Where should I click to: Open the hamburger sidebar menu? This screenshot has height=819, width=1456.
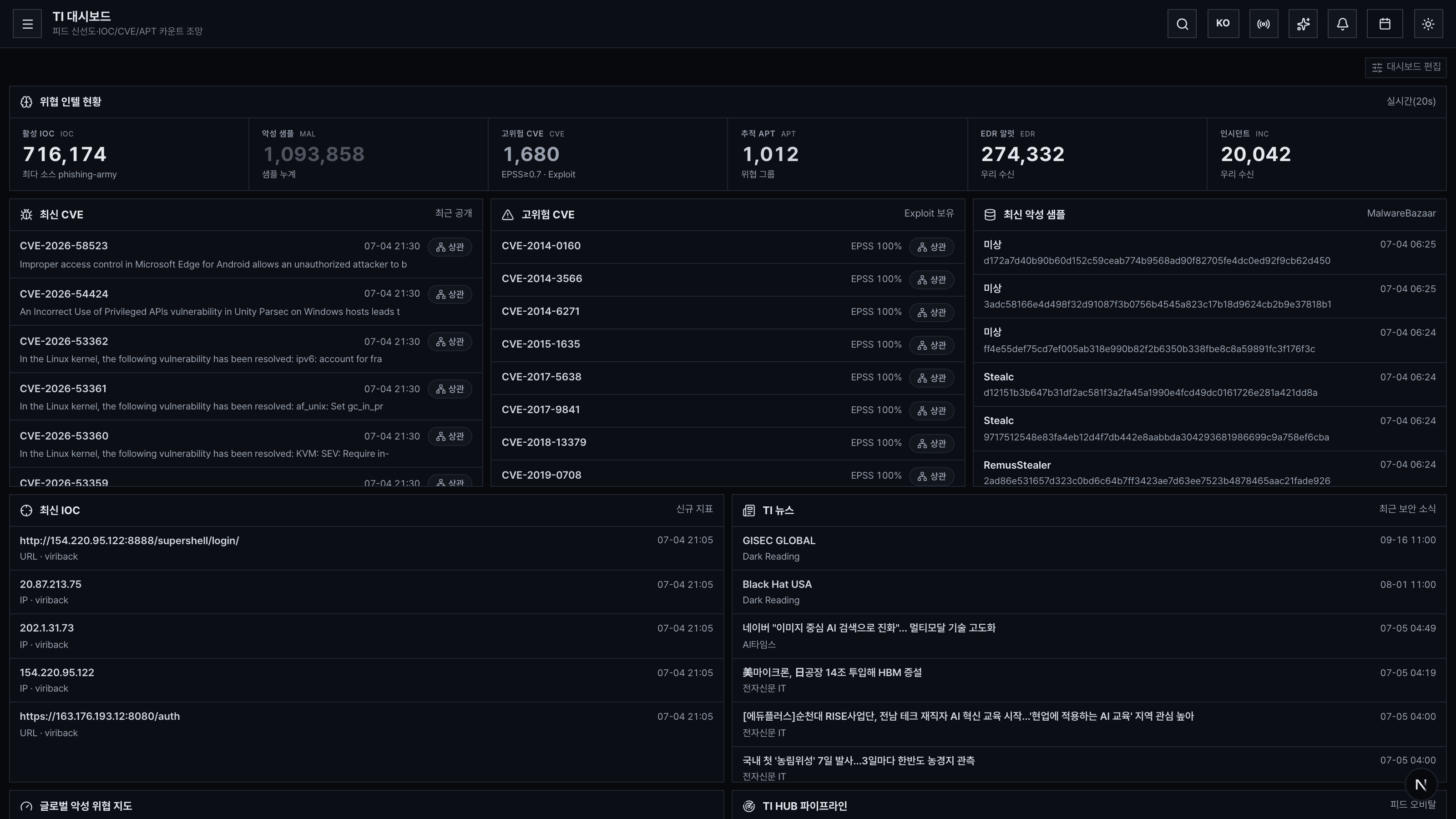point(27,24)
